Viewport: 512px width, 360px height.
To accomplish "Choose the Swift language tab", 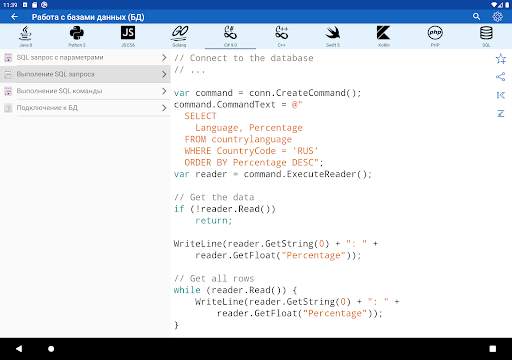I will point(333,36).
